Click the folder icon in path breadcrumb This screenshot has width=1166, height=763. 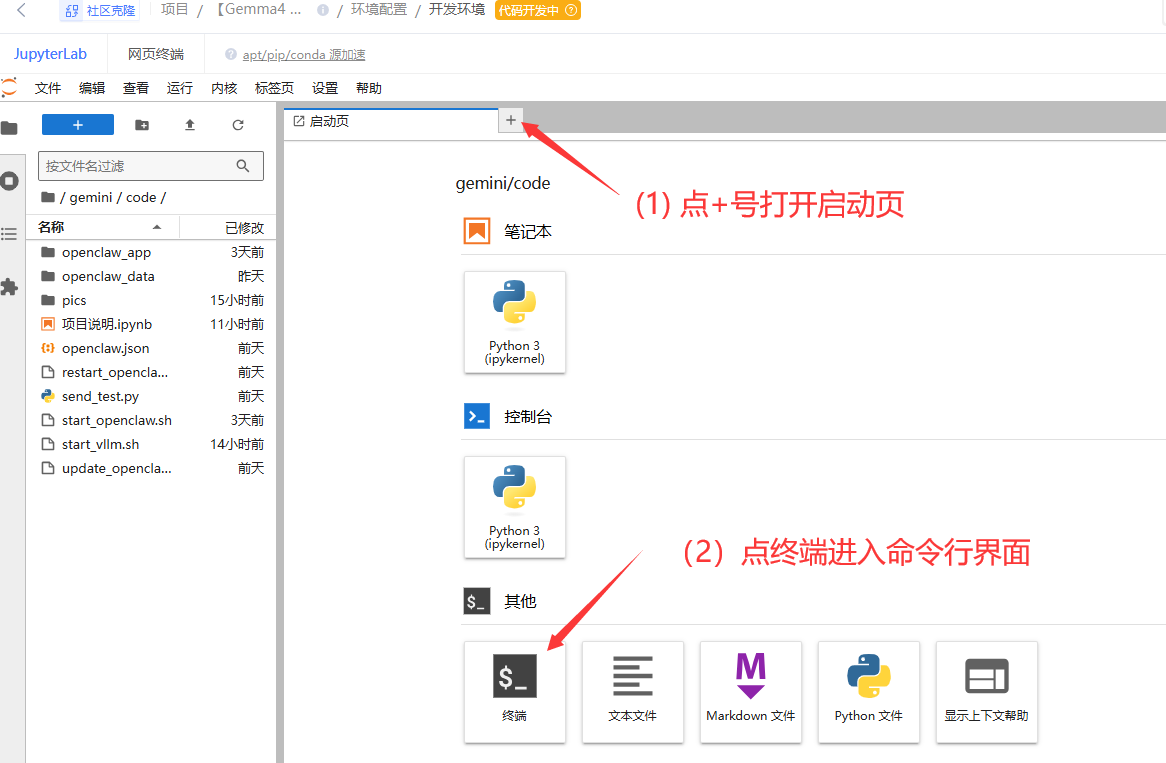pyautogui.click(x=48, y=197)
